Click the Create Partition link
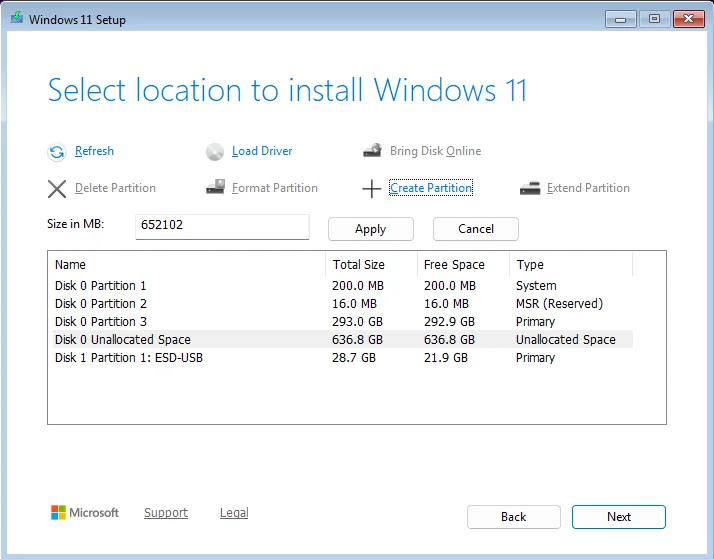 [x=431, y=188]
